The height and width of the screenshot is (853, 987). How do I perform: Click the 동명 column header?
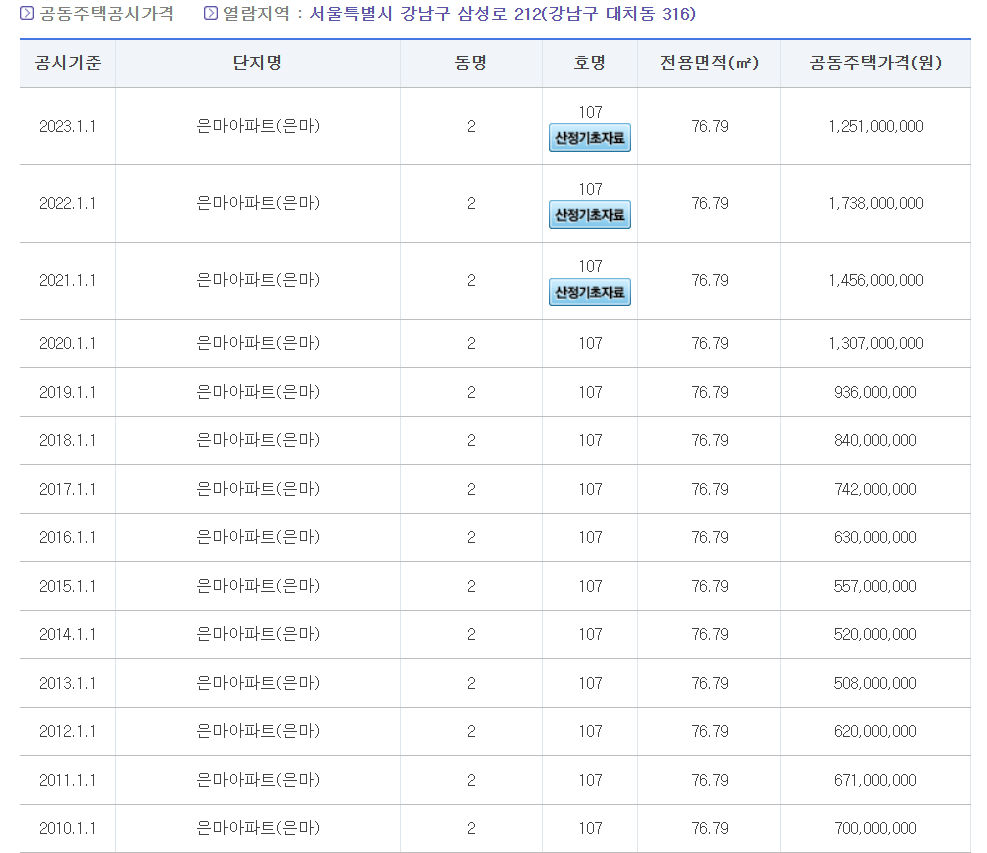(470, 63)
